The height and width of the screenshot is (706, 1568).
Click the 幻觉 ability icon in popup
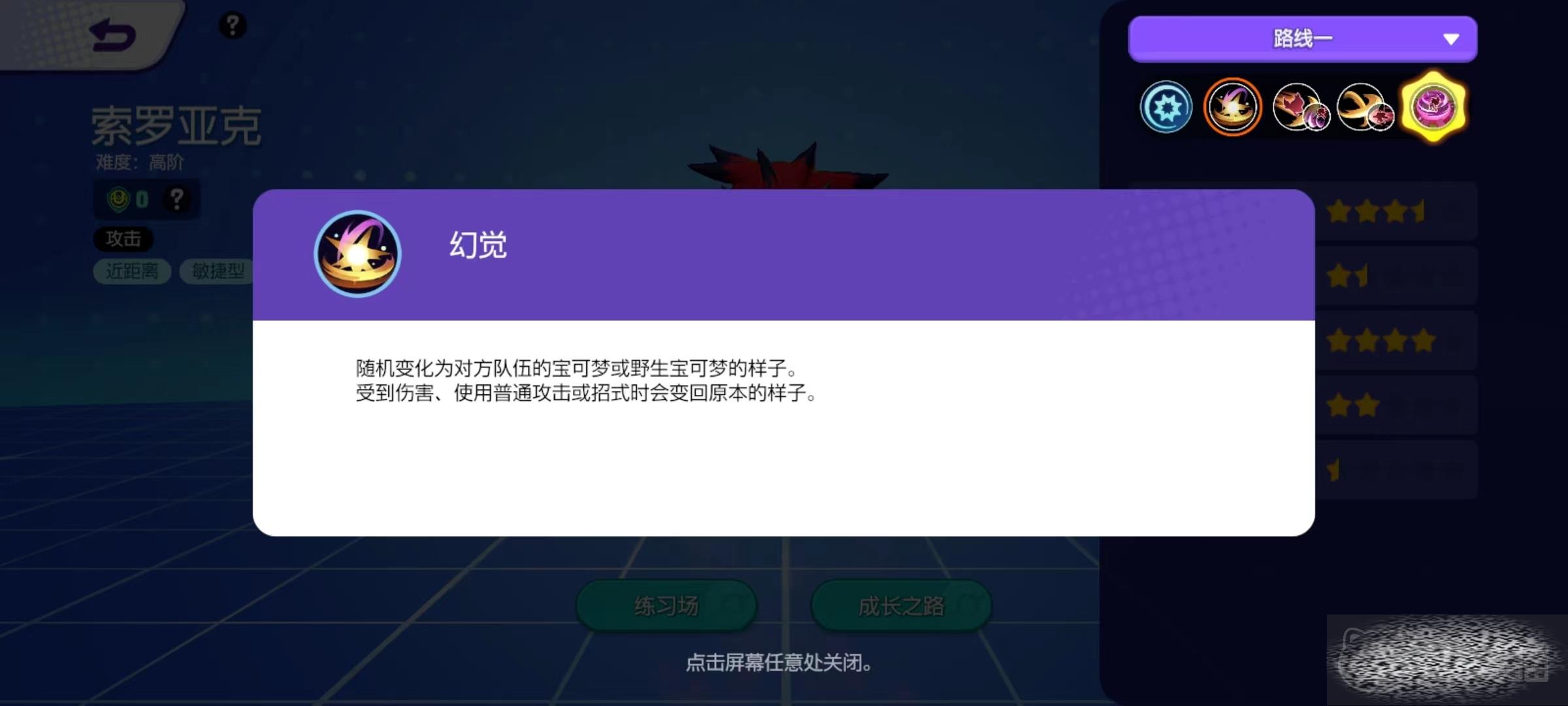357,254
